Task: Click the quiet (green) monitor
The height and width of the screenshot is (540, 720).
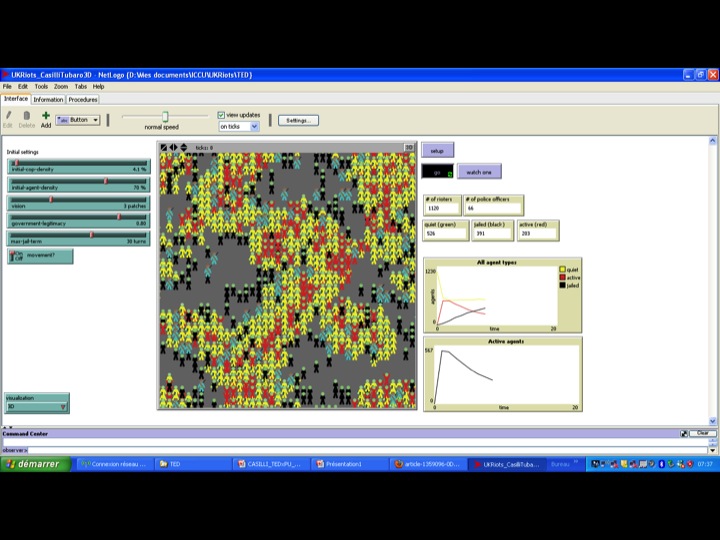Action: (445, 230)
